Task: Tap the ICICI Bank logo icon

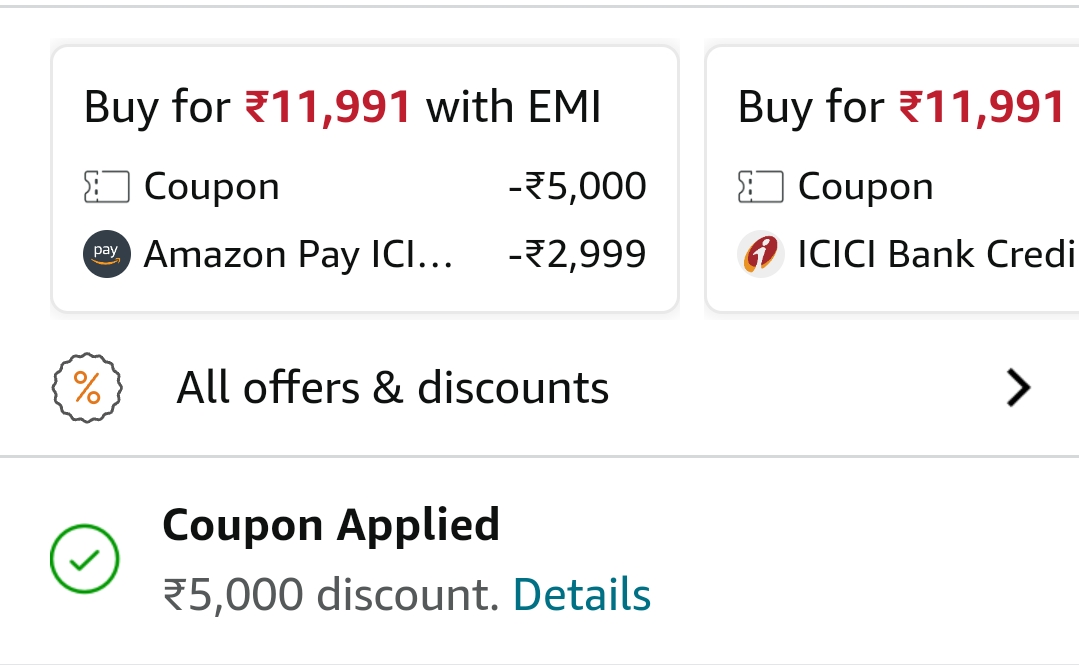Action: (x=761, y=254)
